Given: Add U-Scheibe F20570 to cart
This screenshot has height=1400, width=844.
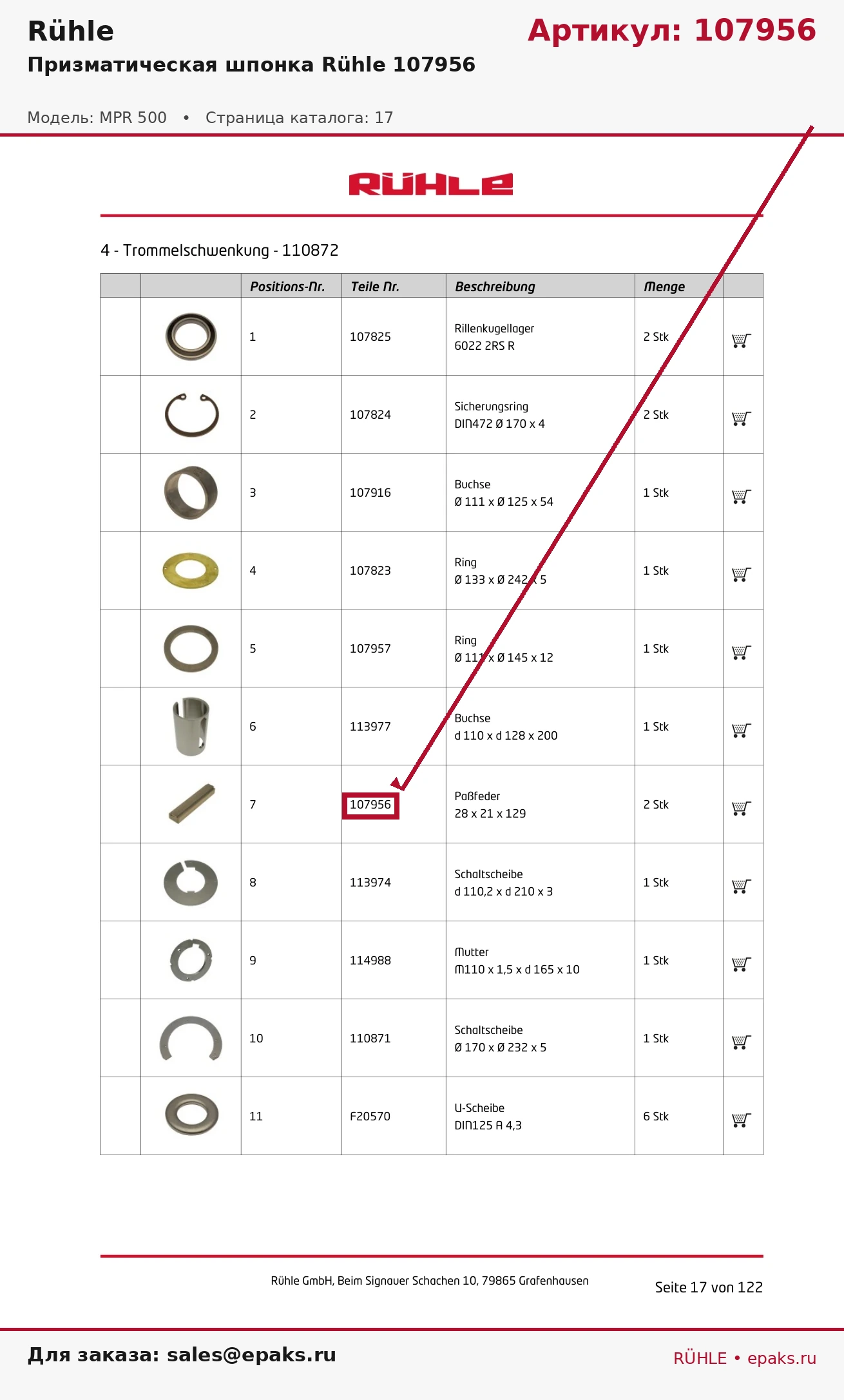Looking at the screenshot, I should click(x=742, y=1120).
